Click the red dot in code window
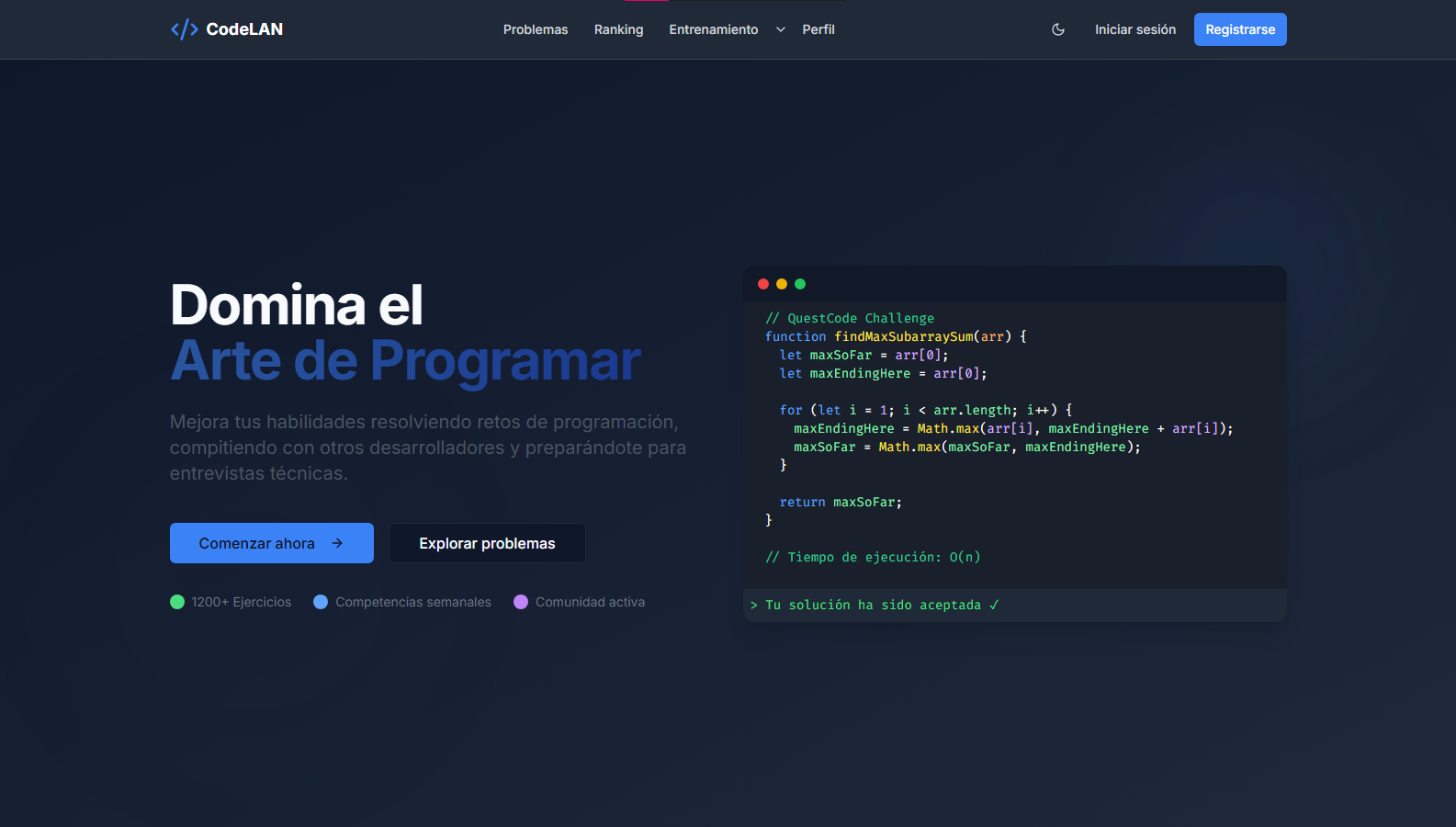The width and height of the screenshot is (1456, 827). click(763, 284)
